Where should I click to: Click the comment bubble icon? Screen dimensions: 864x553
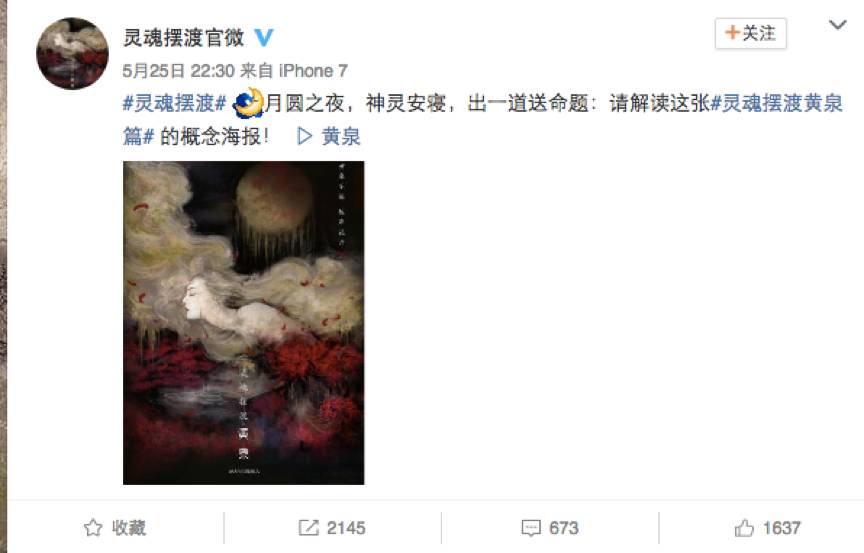[531, 528]
